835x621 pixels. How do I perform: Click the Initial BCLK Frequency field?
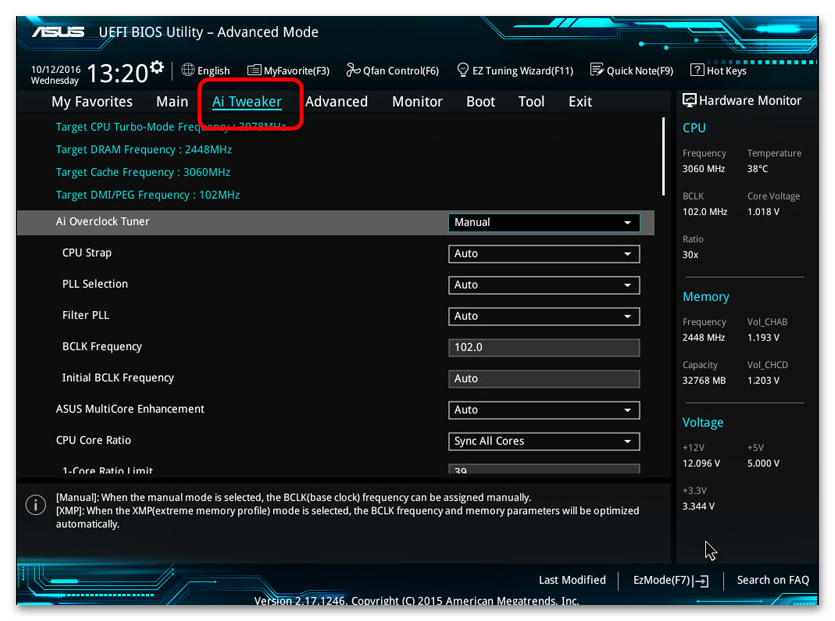click(544, 379)
